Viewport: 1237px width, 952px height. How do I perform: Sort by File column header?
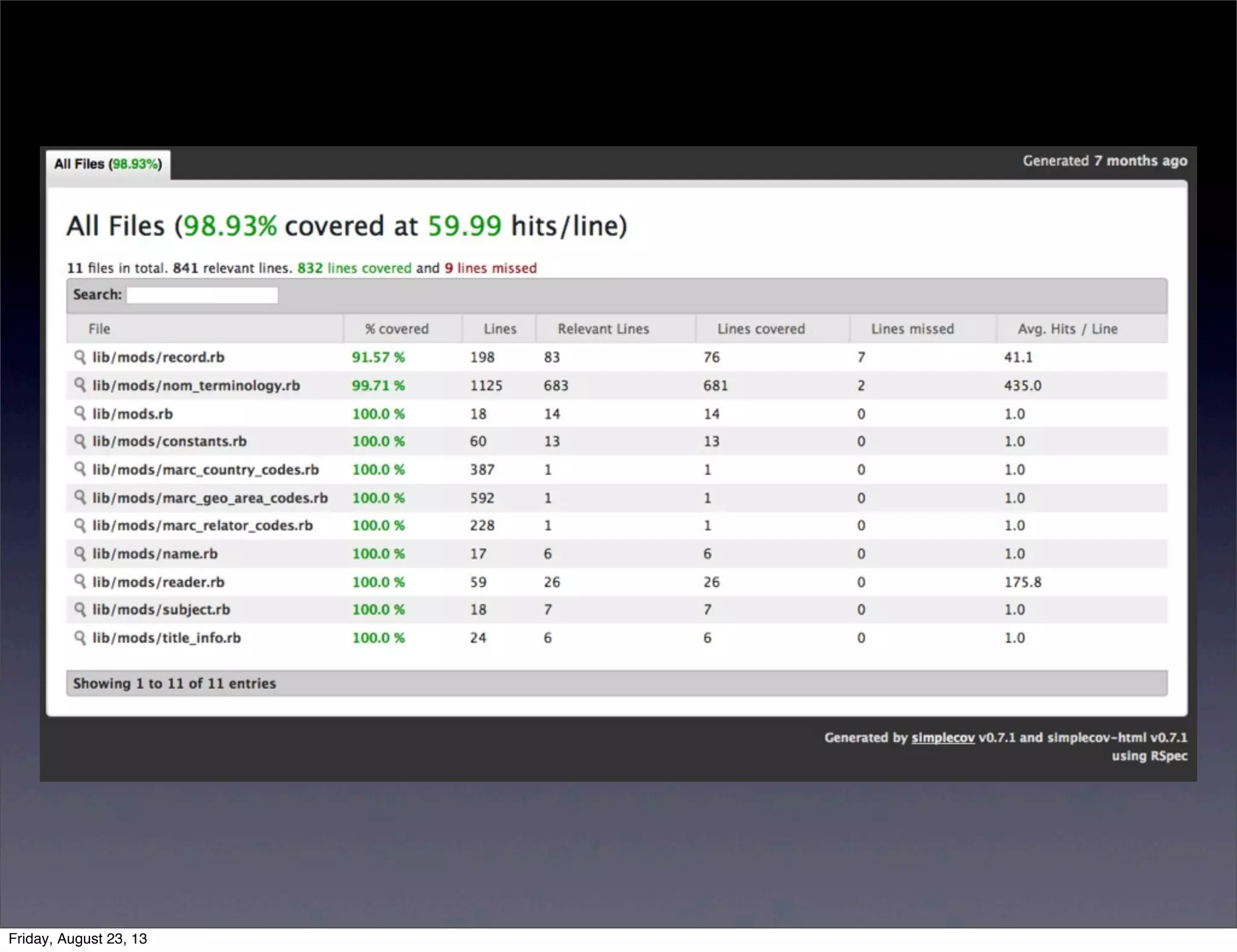click(100, 329)
